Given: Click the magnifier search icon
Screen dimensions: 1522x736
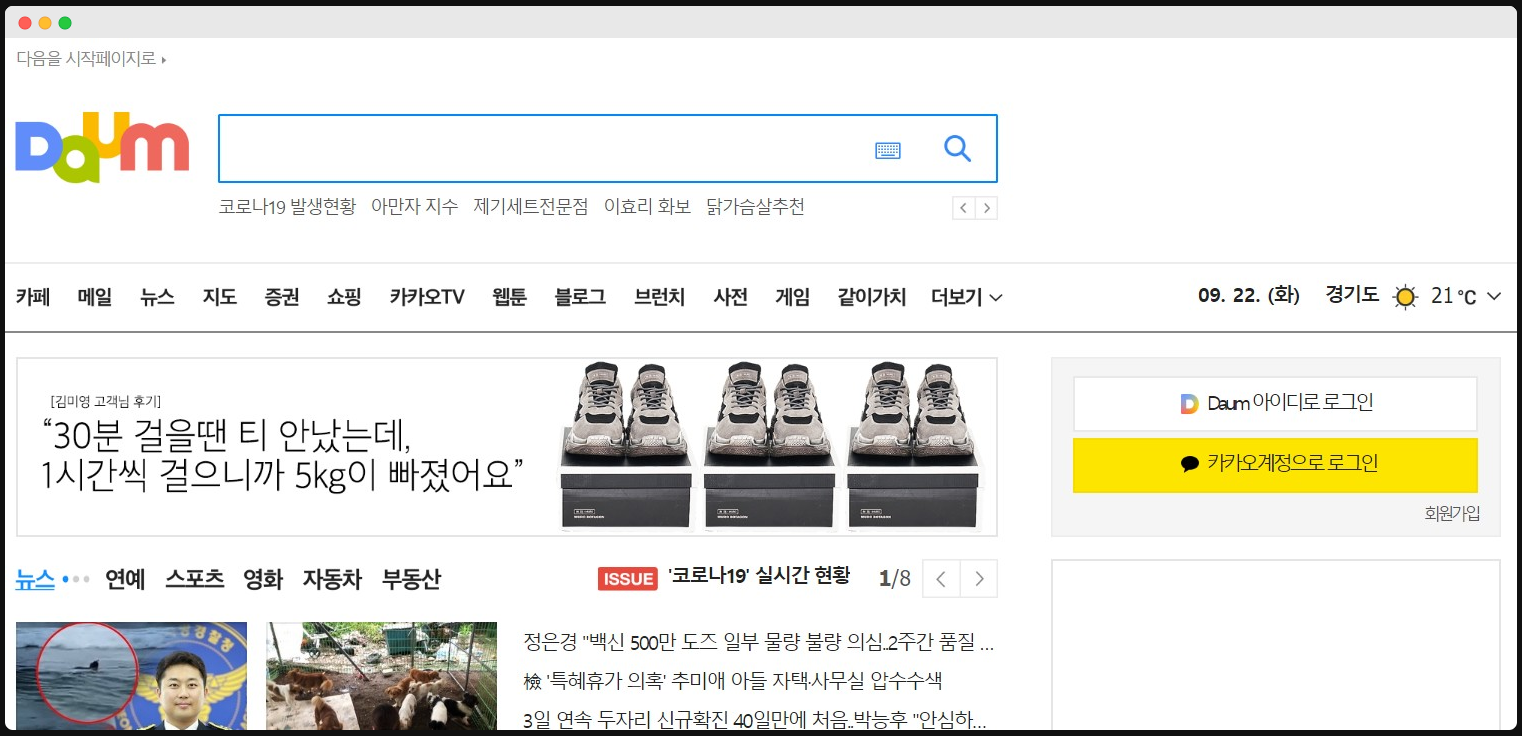Looking at the screenshot, I should click(957, 149).
